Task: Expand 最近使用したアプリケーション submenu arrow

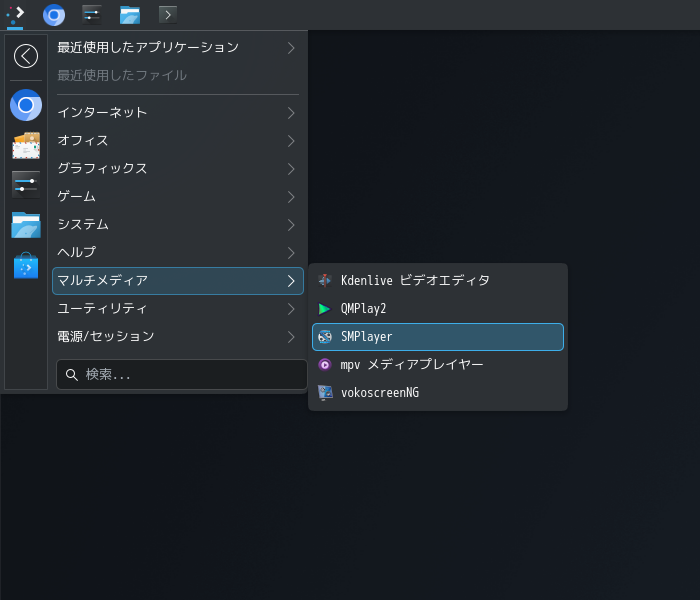Action: tap(291, 47)
